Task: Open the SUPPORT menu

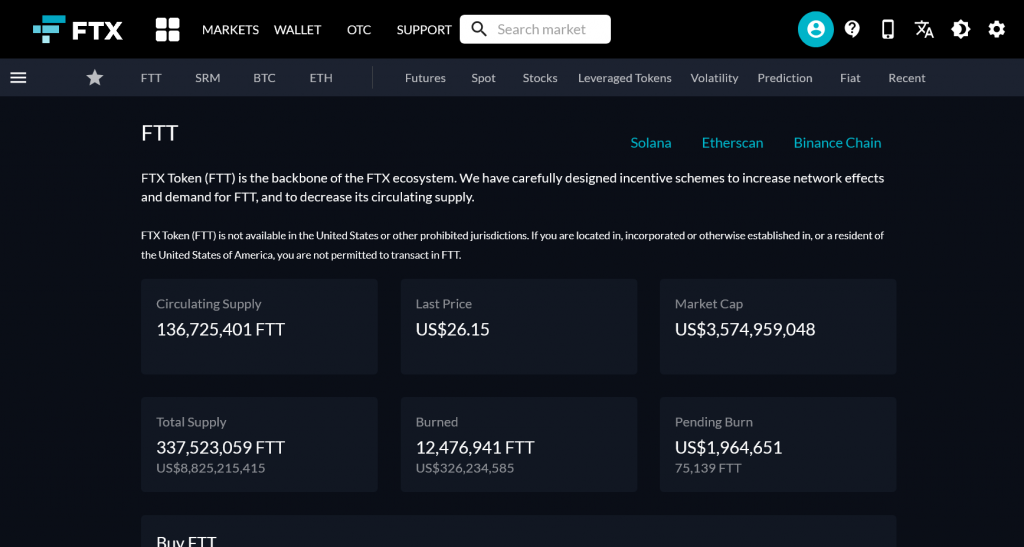Action: 424,29
